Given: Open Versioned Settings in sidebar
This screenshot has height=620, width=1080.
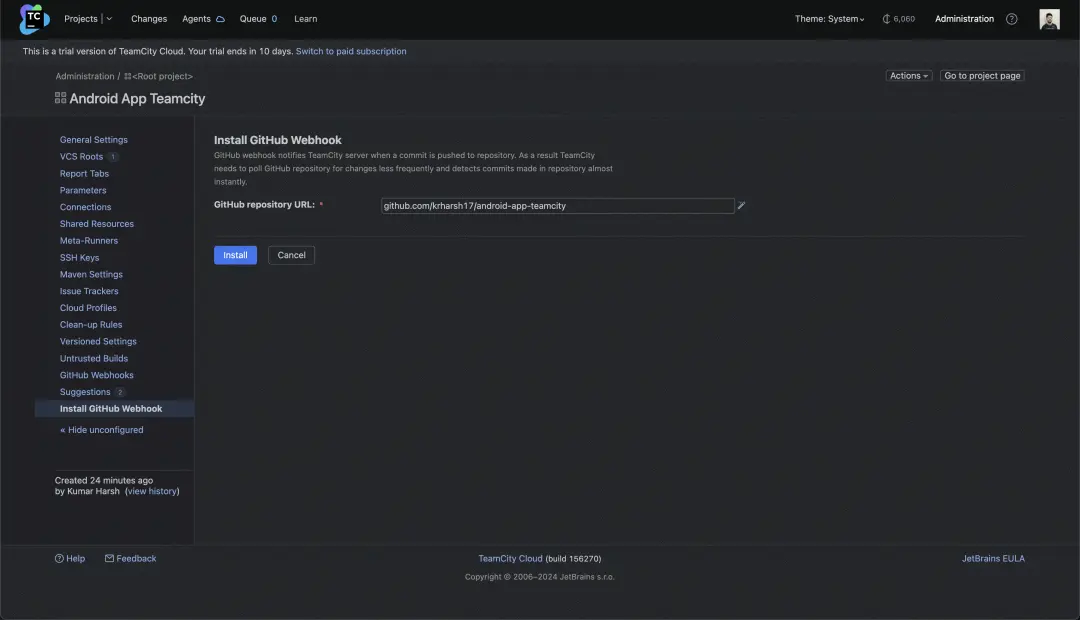Looking at the screenshot, I should [98, 341].
